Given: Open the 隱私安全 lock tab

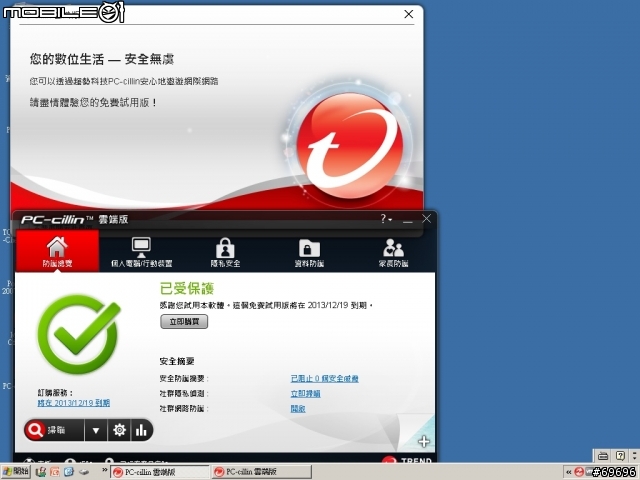Looking at the screenshot, I should point(225,252).
